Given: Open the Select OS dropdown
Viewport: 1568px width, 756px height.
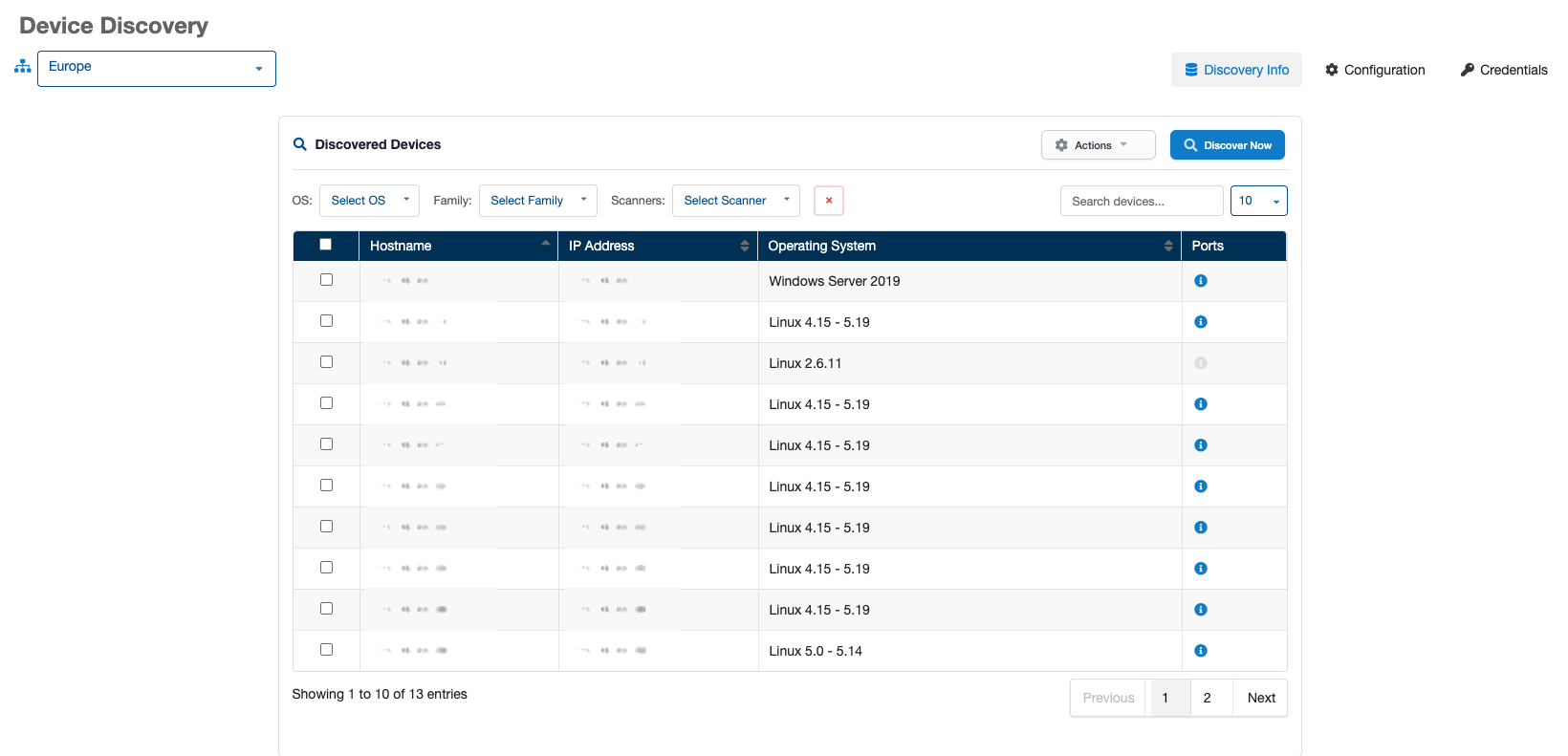Looking at the screenshot, I should (x=369, y=201).
